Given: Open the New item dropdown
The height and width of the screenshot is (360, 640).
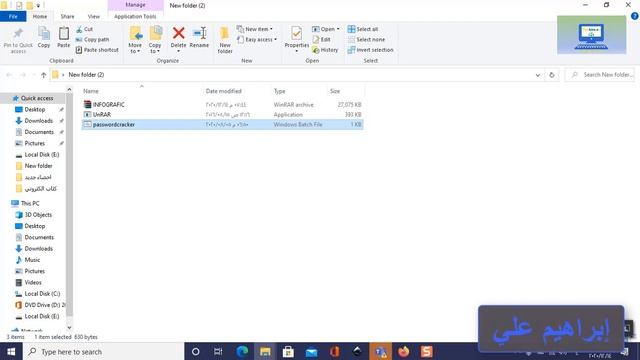Looking at the screenshot, I should point(254,29).
